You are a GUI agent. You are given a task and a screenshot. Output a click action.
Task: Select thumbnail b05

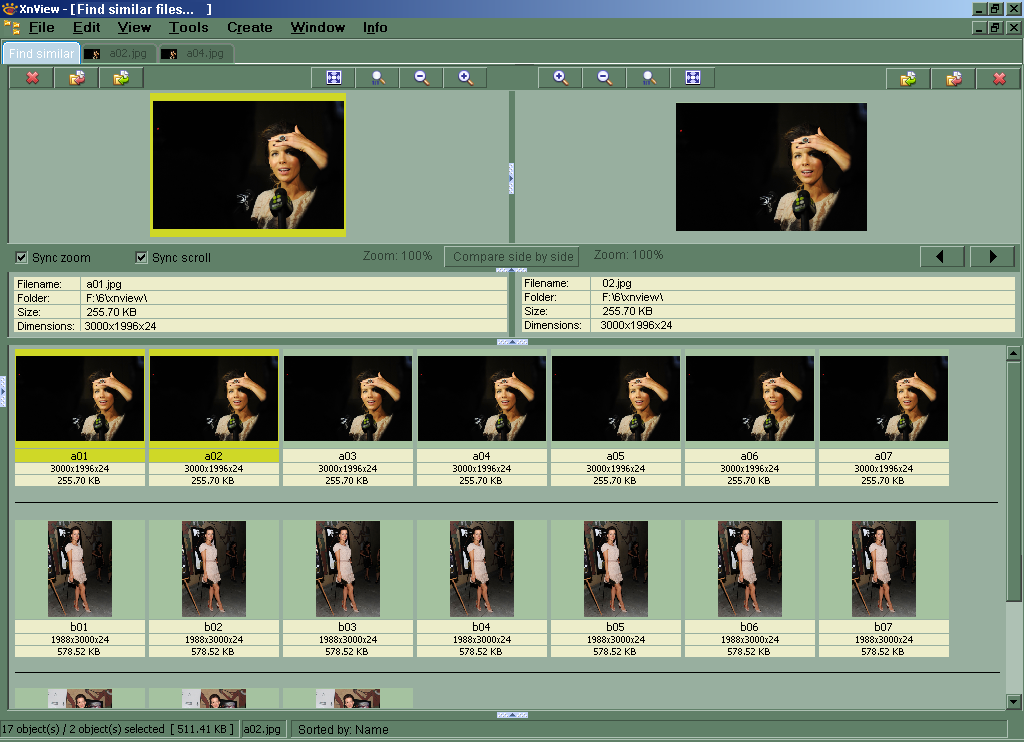tap(615, 589)
